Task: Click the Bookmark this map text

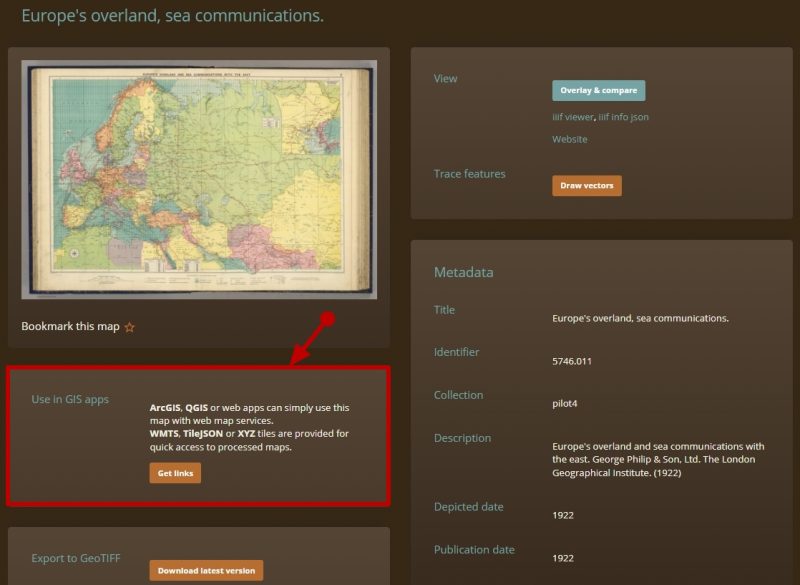Action: tap(70, 326)
